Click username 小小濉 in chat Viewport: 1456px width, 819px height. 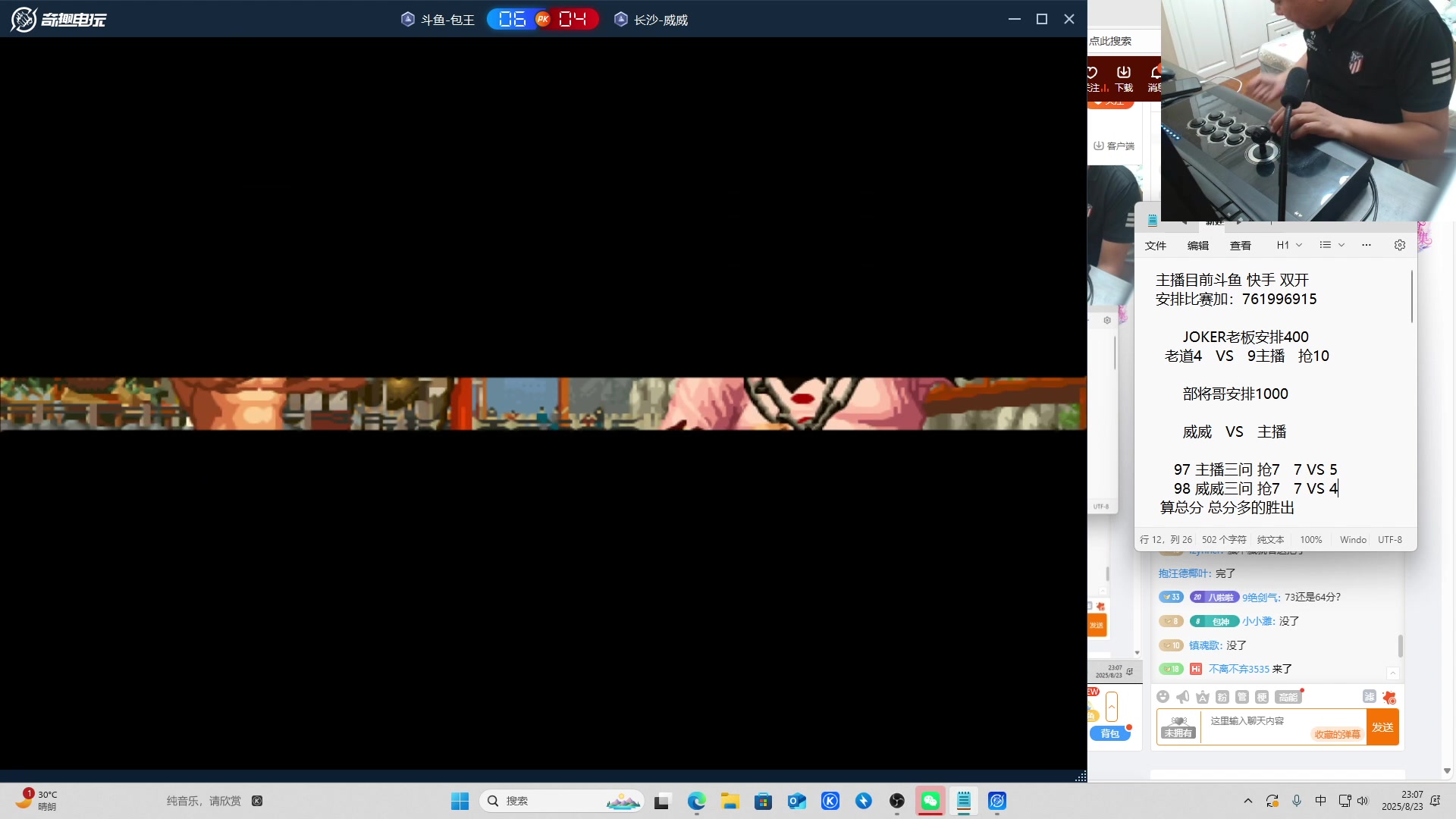1258,621
